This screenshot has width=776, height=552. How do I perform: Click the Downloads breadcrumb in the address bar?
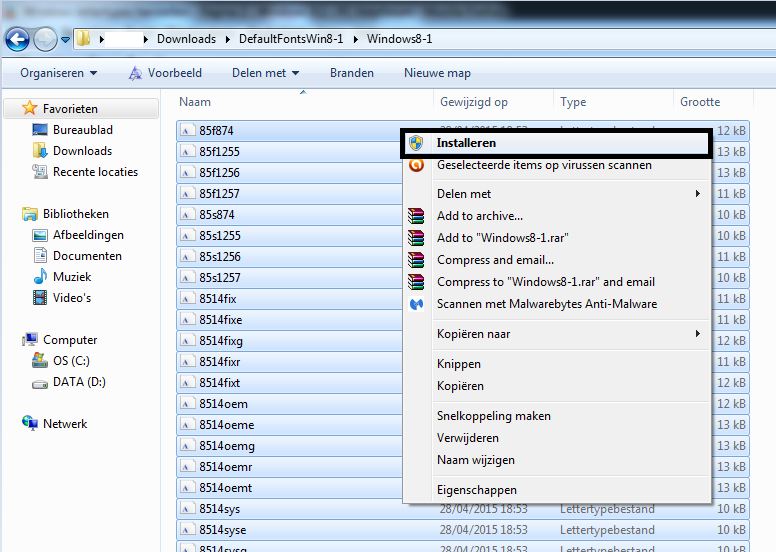point(186,39)
